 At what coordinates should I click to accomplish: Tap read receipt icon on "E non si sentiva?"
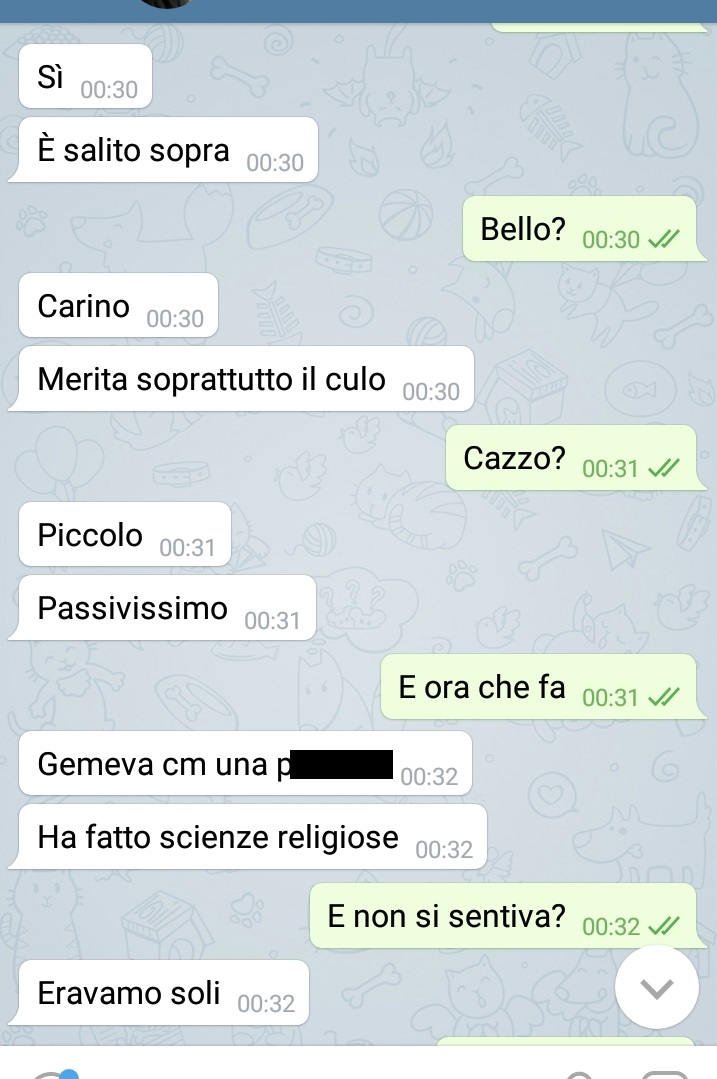point(664,926)
